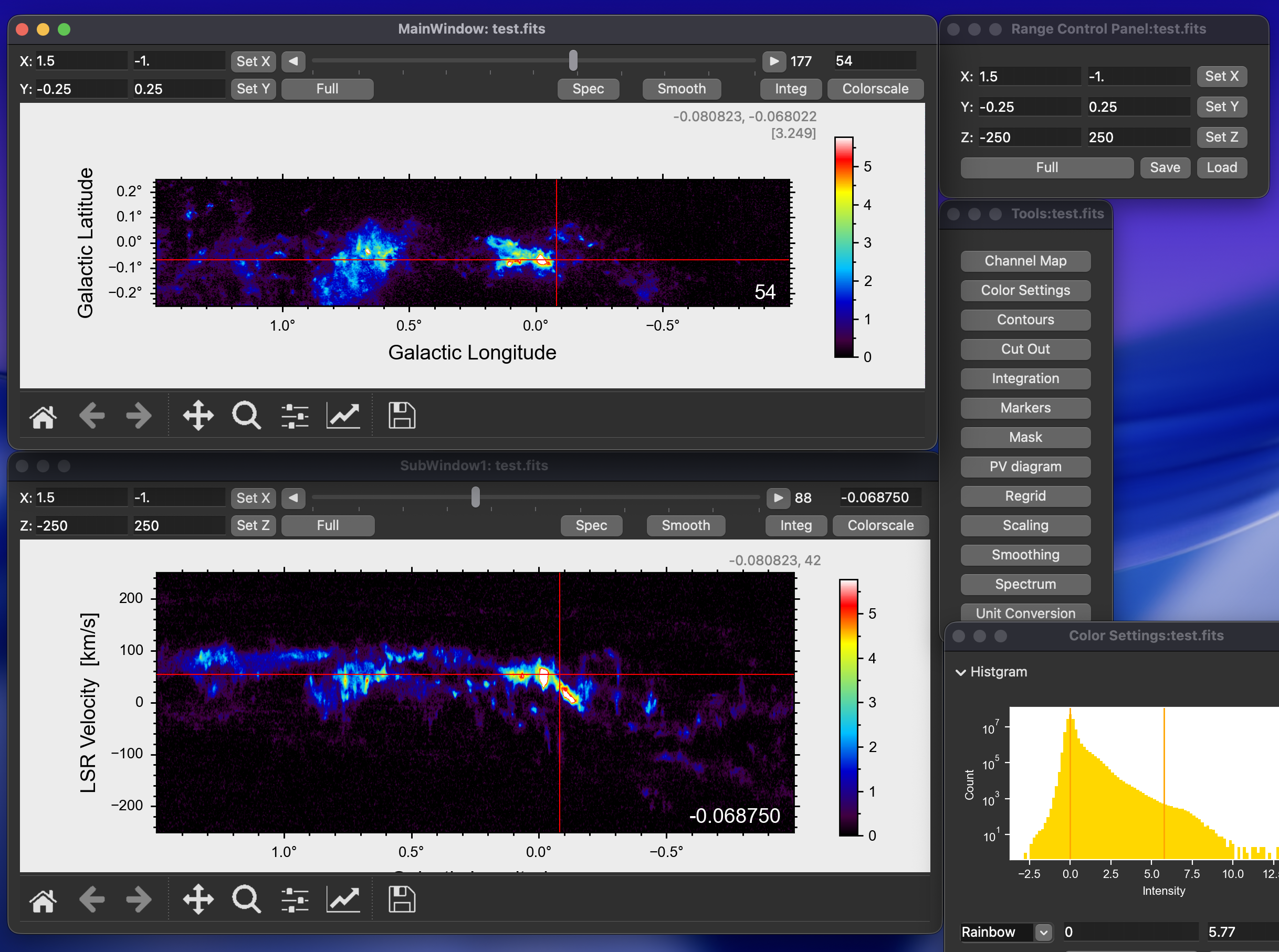Viewport: 1279px width, 952px height.
Task: Click the Contours tool button
Action: point(1025,320)
